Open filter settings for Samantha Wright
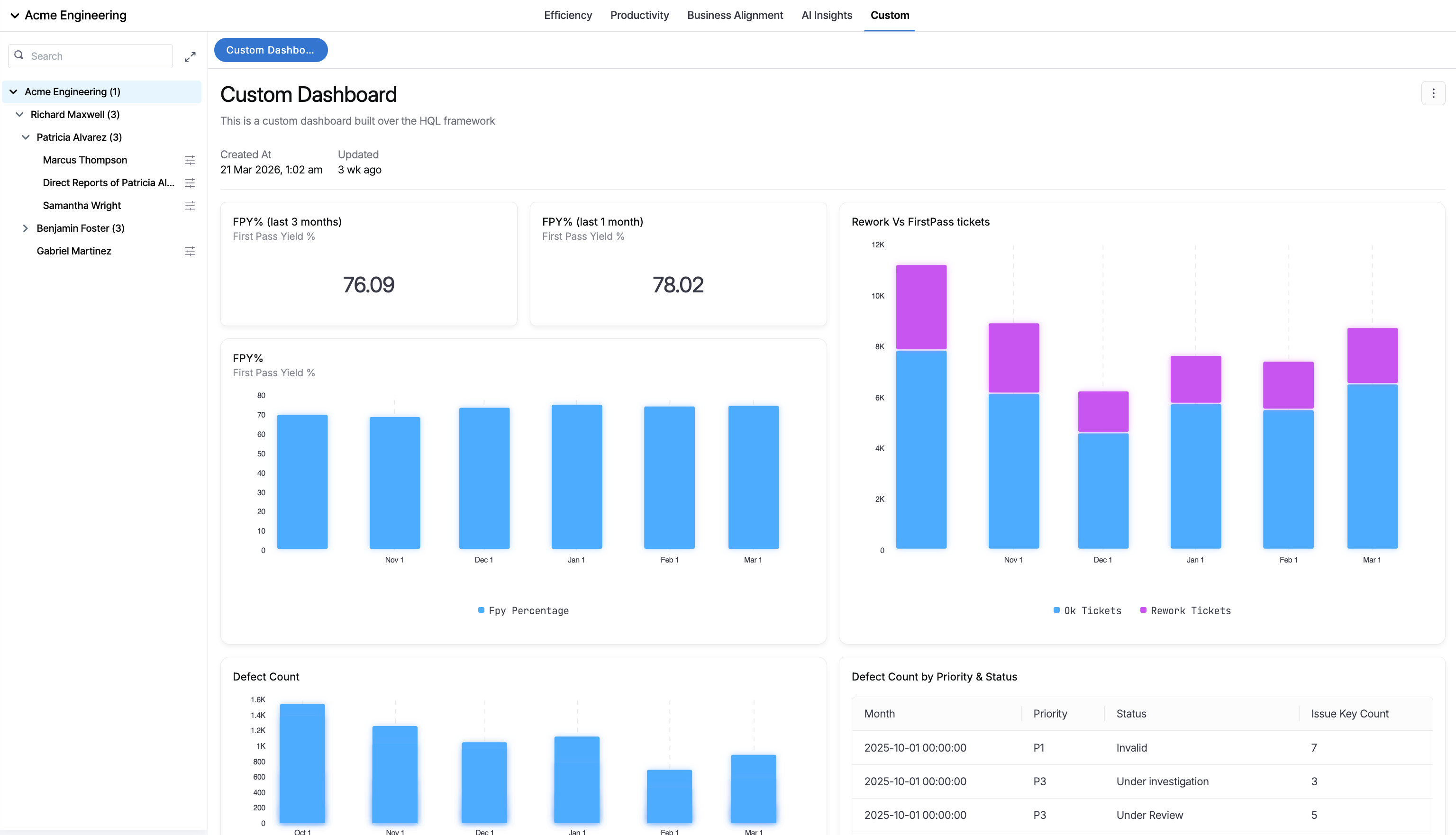The image size is (1456, 835). 190,205
